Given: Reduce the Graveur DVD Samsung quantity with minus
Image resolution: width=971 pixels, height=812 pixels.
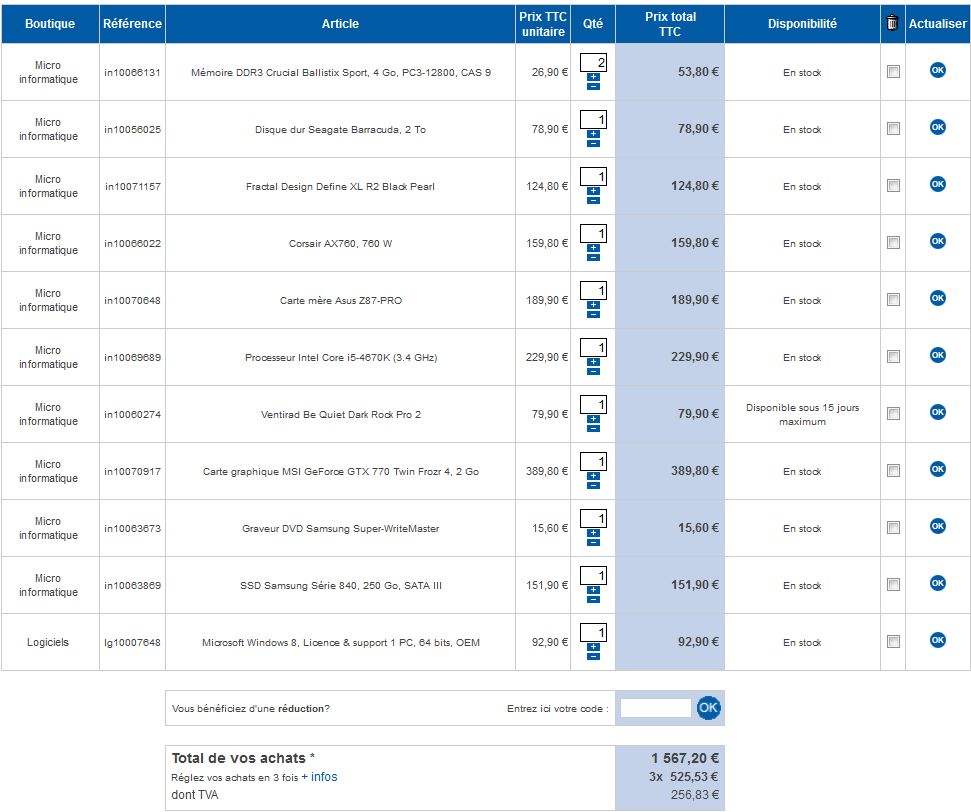Looking at the screenshot, I should click(x=593, y=542).
